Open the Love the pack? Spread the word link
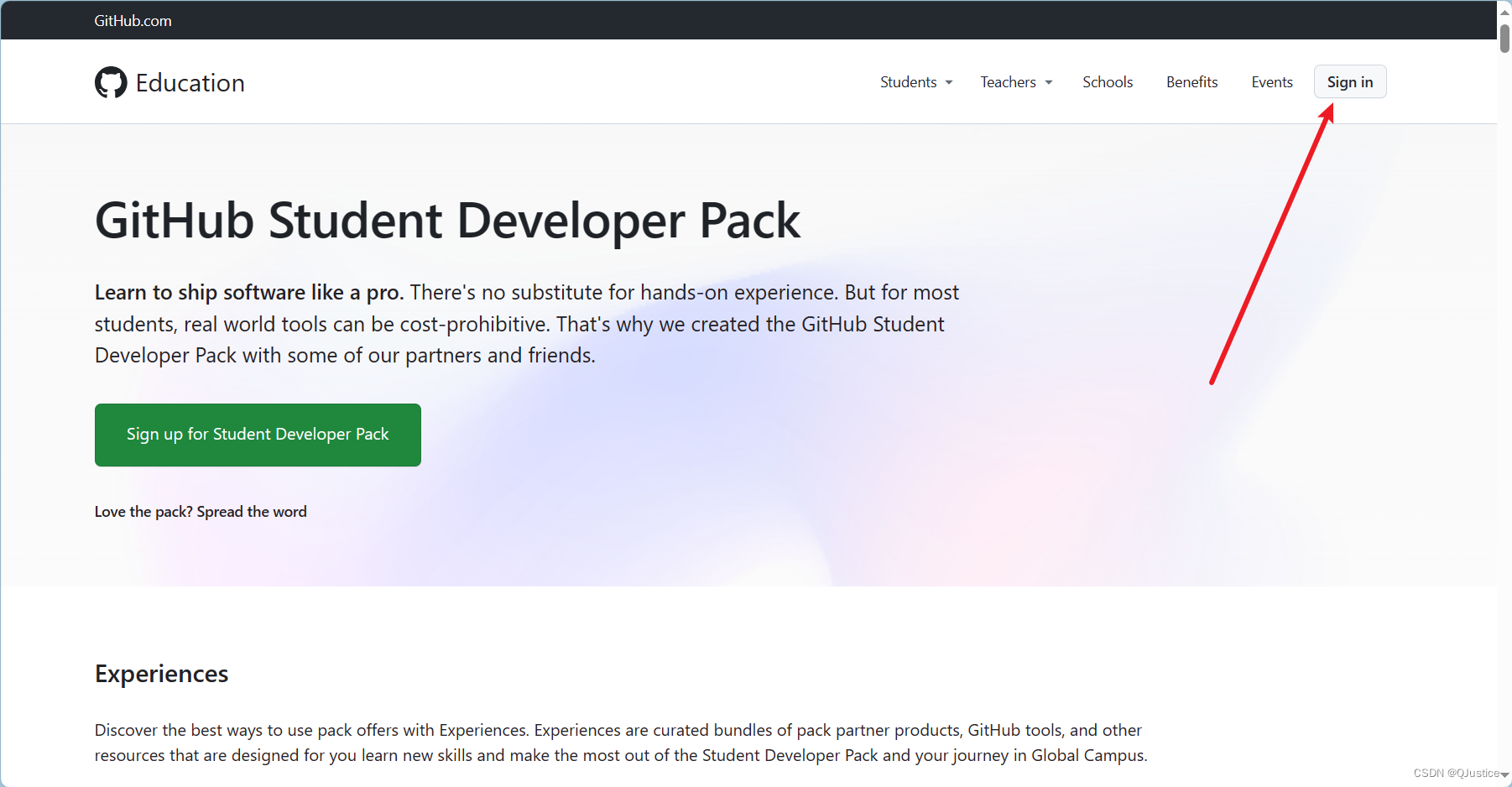 (201, 511)
